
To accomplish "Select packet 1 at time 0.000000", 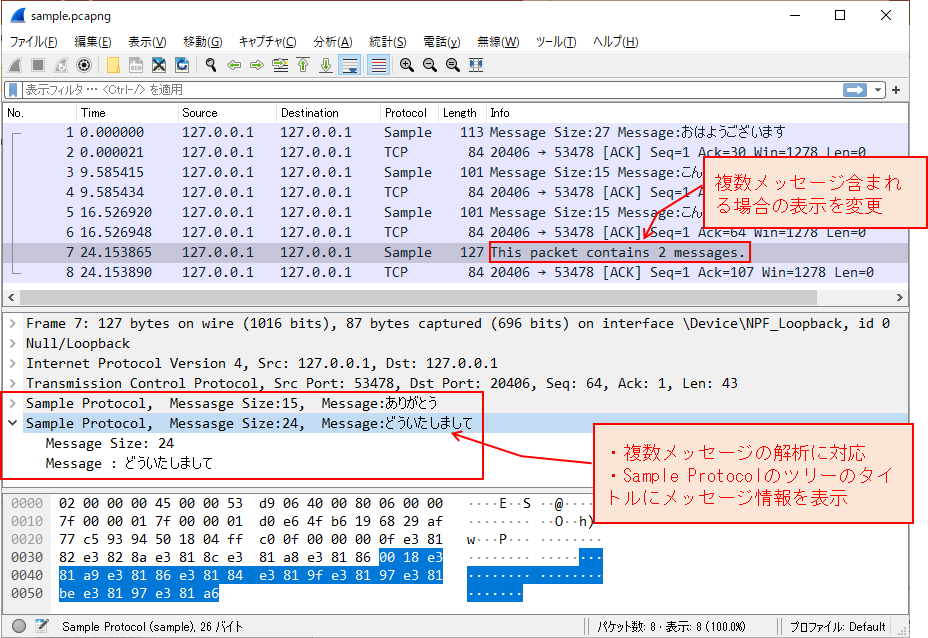I will point(456,133).
